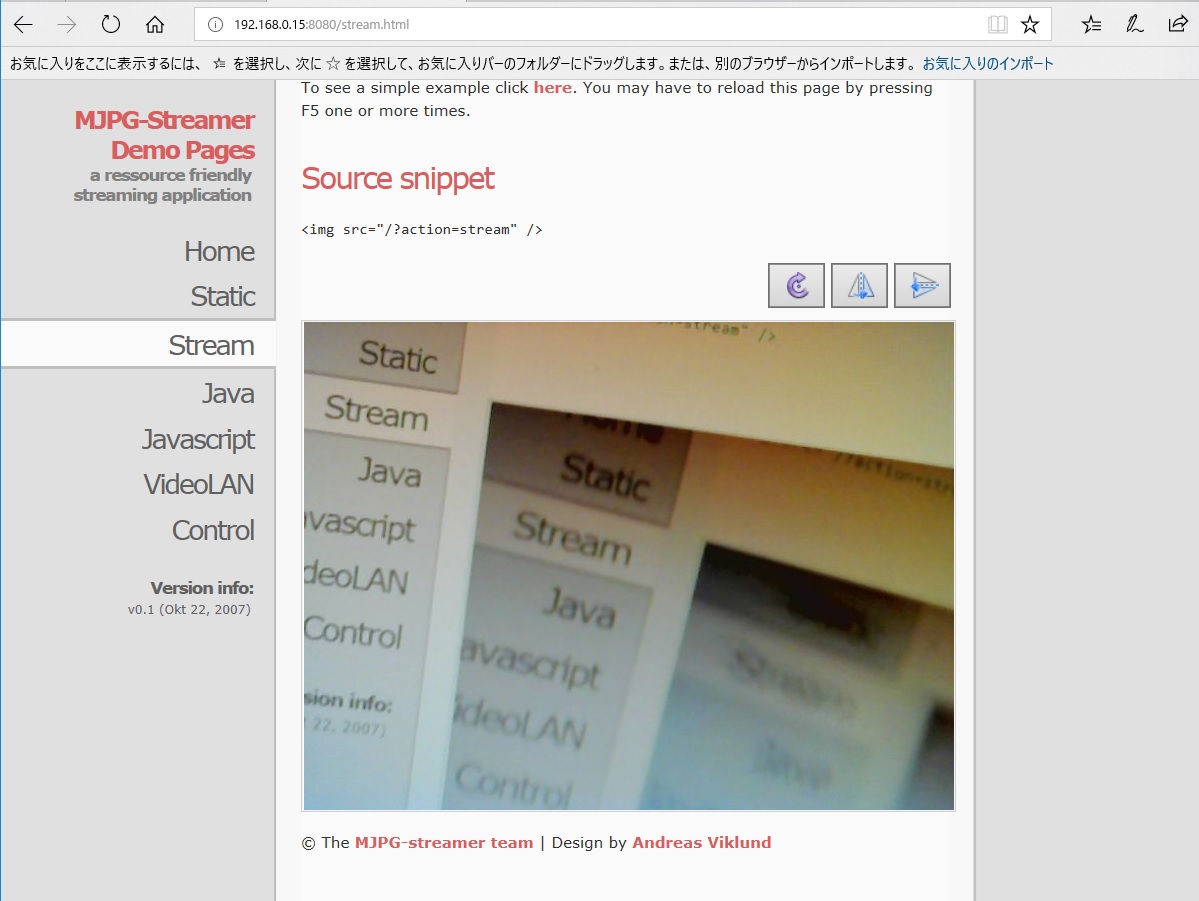Open the favorites hub list
Screen dimensions: 1199x901
(1090, 24)
